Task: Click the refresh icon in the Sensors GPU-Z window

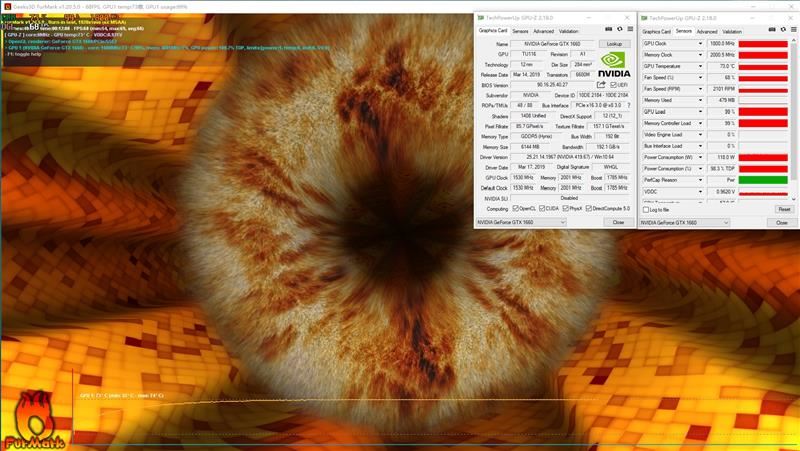Action: tap(783, 30)
